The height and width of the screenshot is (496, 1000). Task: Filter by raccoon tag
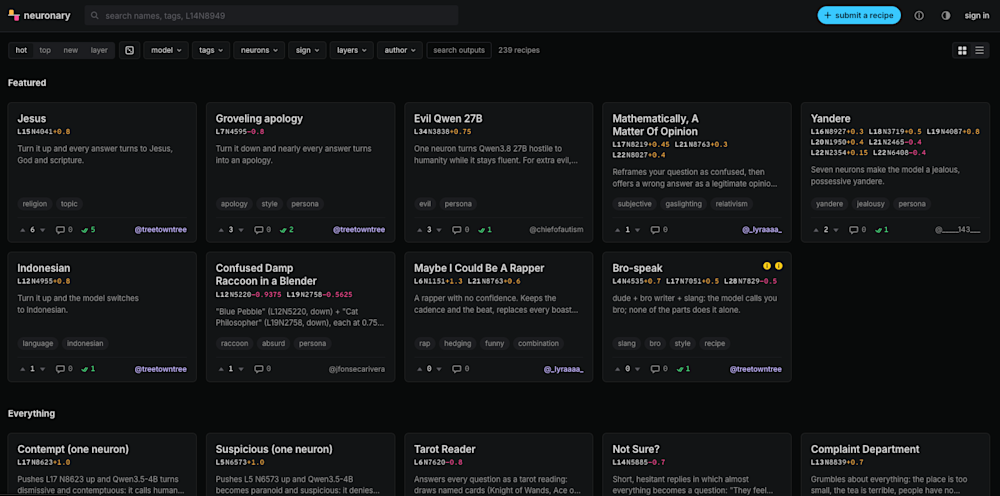click(234, 343)
